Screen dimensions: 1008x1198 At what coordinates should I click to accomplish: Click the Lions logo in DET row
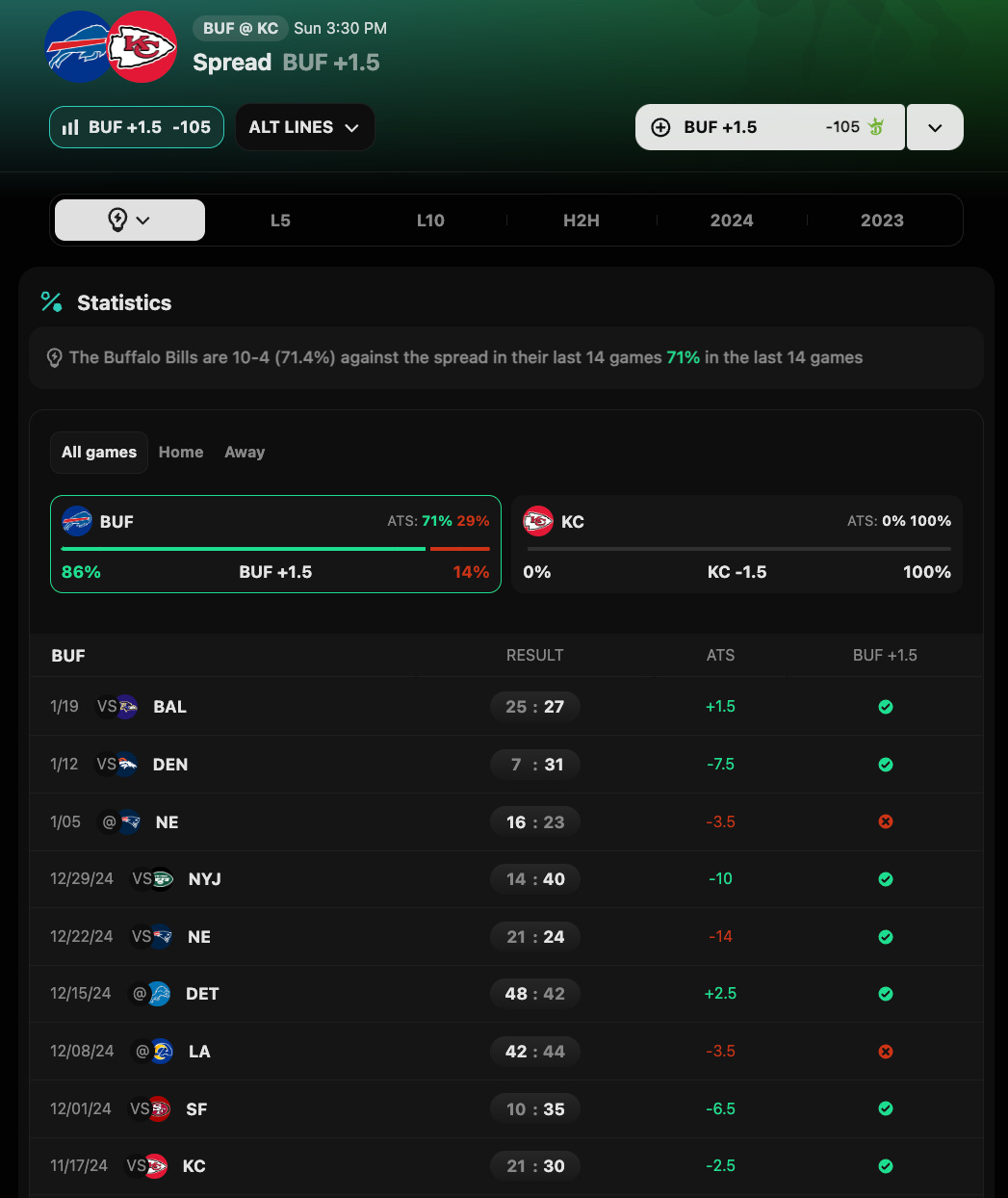pyautogui.click(x=159, y=994)
